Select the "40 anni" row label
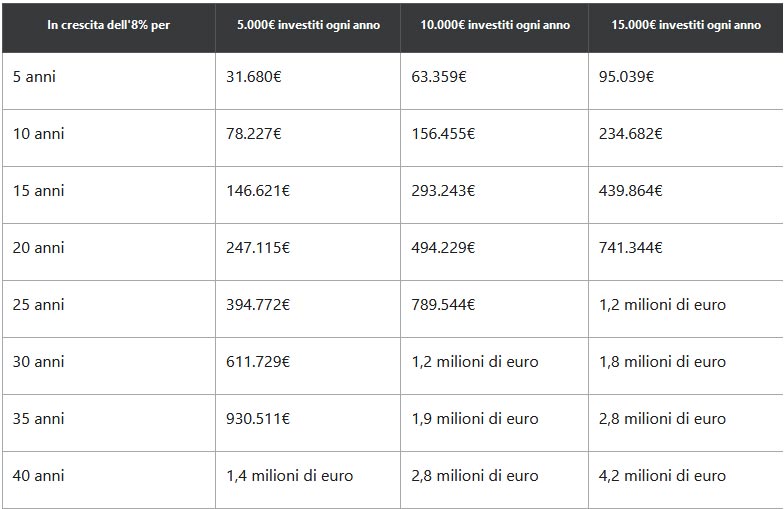784x509 pixels. click(39, 475)
